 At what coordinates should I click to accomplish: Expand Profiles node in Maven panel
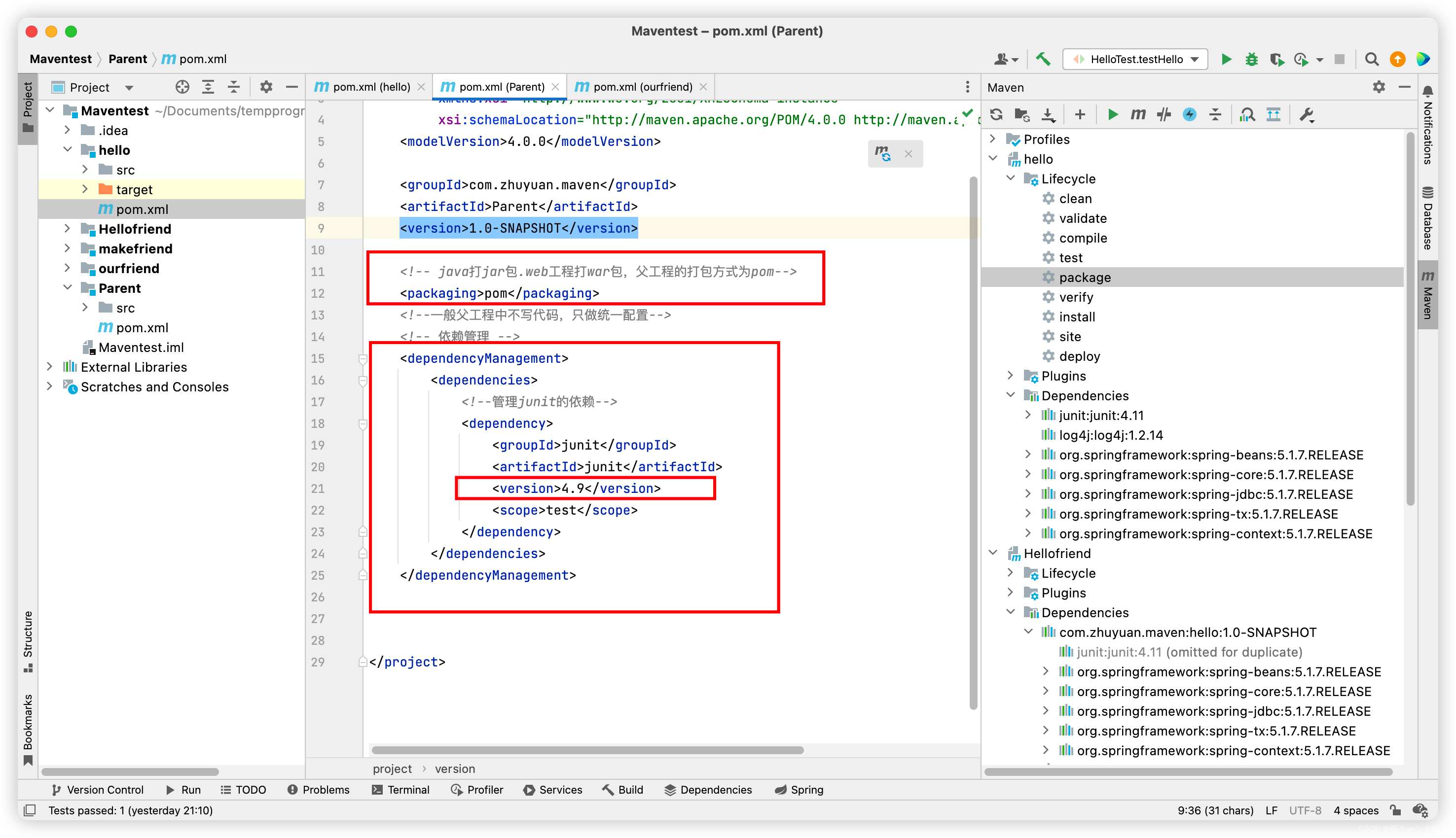click(x=992, y=139)
